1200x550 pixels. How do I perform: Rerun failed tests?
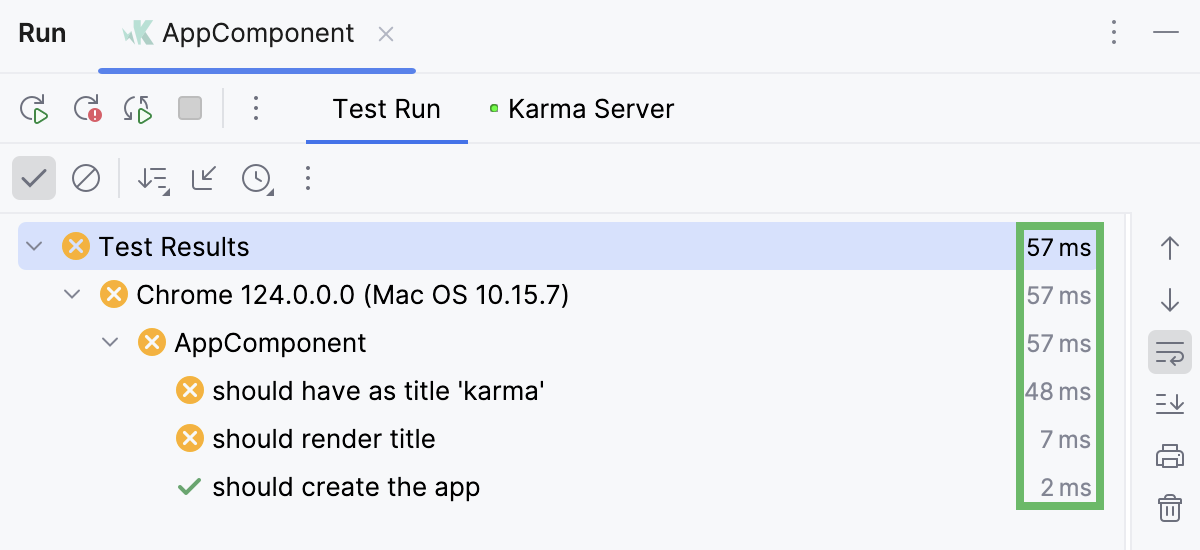88,109
